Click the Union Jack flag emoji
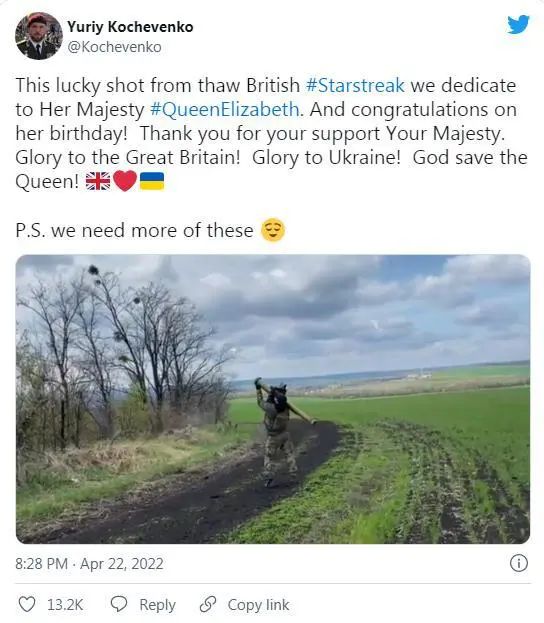 98,182
